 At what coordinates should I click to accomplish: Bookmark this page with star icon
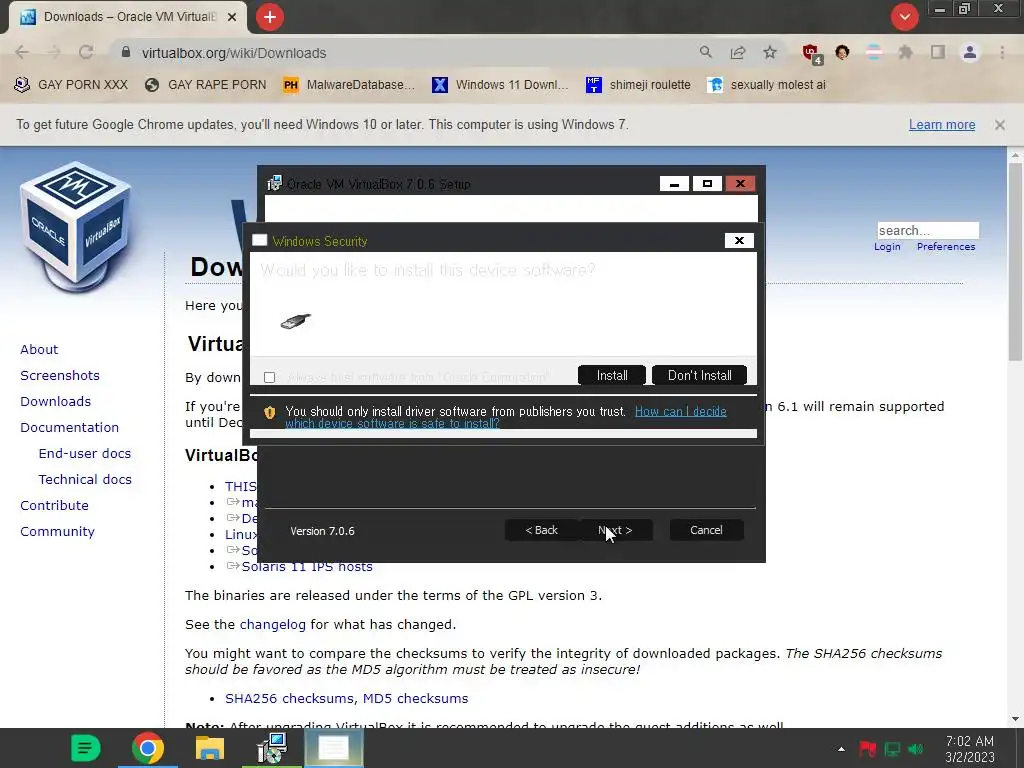coord(770,52)
